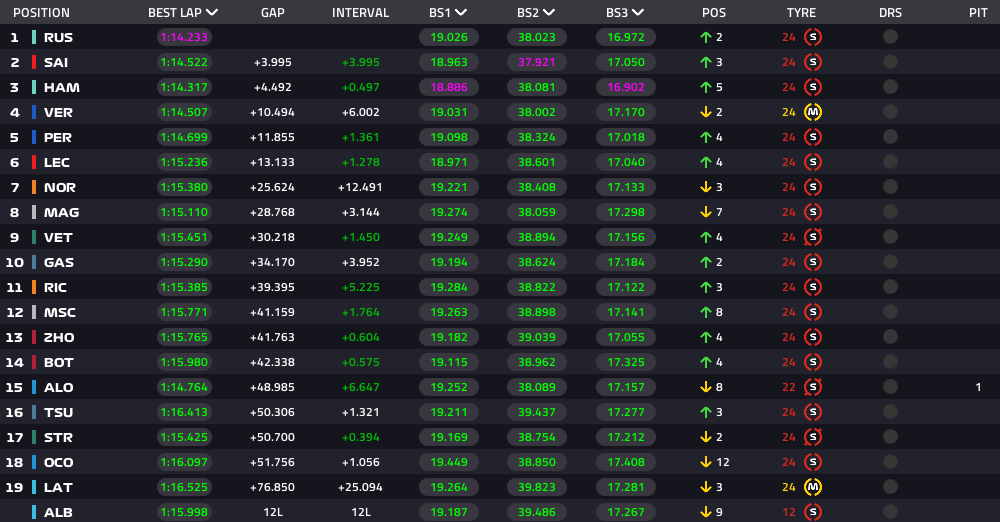Click the yellow down arrow for OCO
Image resolution: width=1000 pixels, height=522 pixels.
click(x=705, y=463)
